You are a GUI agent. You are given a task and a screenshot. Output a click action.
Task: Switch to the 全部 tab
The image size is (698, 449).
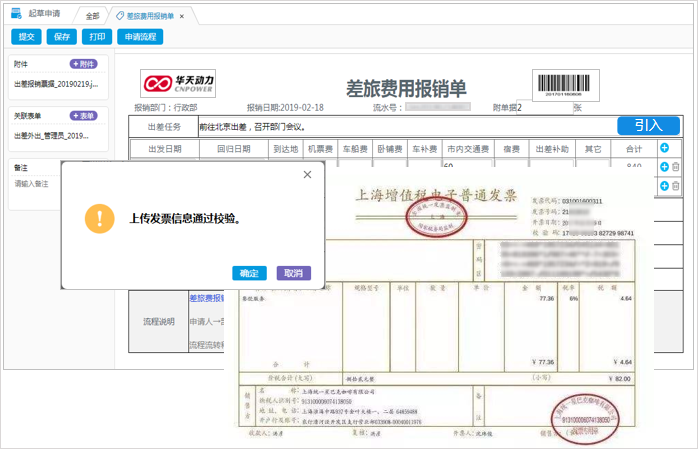93,16
